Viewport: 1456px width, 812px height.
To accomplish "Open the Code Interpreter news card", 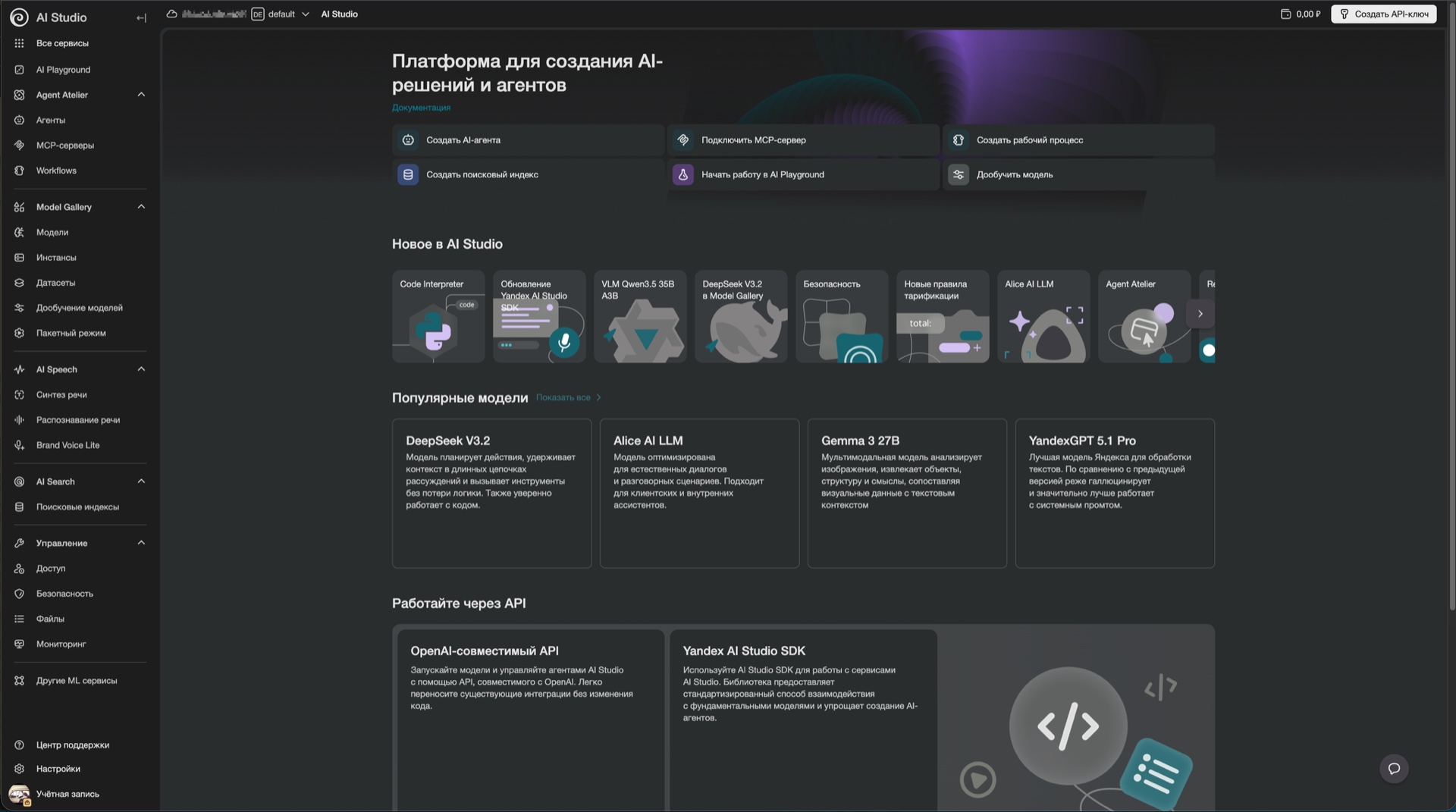I will pyautogui.click(x=438, y=316).
